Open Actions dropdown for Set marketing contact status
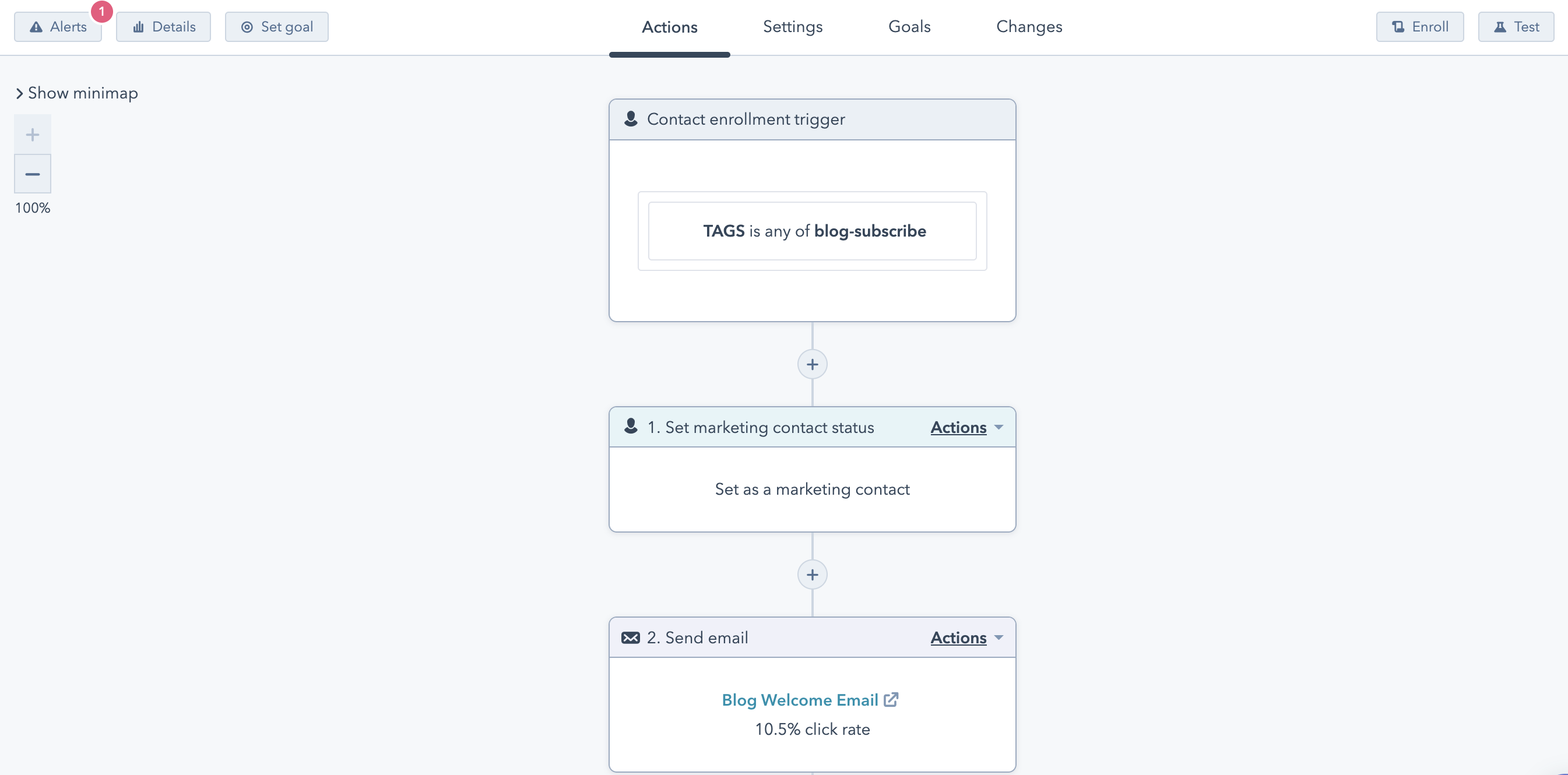The image size is (1568, 775). 966,428
